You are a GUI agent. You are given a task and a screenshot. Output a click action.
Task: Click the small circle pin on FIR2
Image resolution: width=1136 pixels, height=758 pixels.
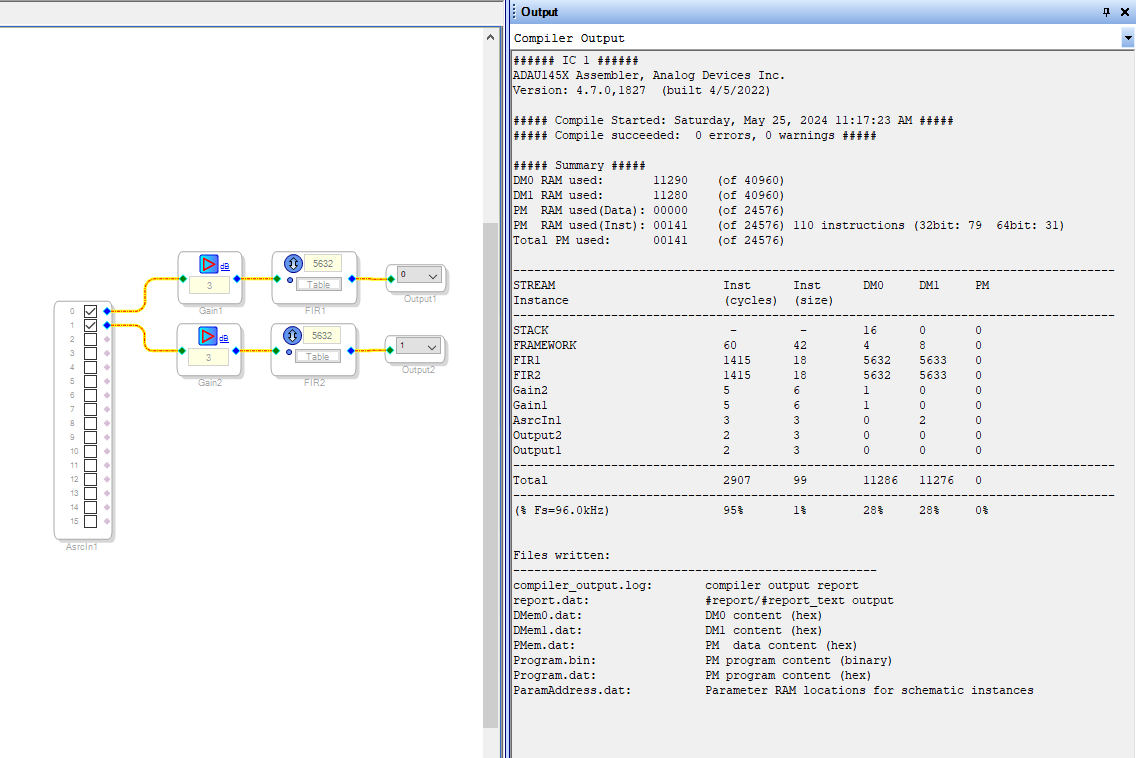[289, 352]
